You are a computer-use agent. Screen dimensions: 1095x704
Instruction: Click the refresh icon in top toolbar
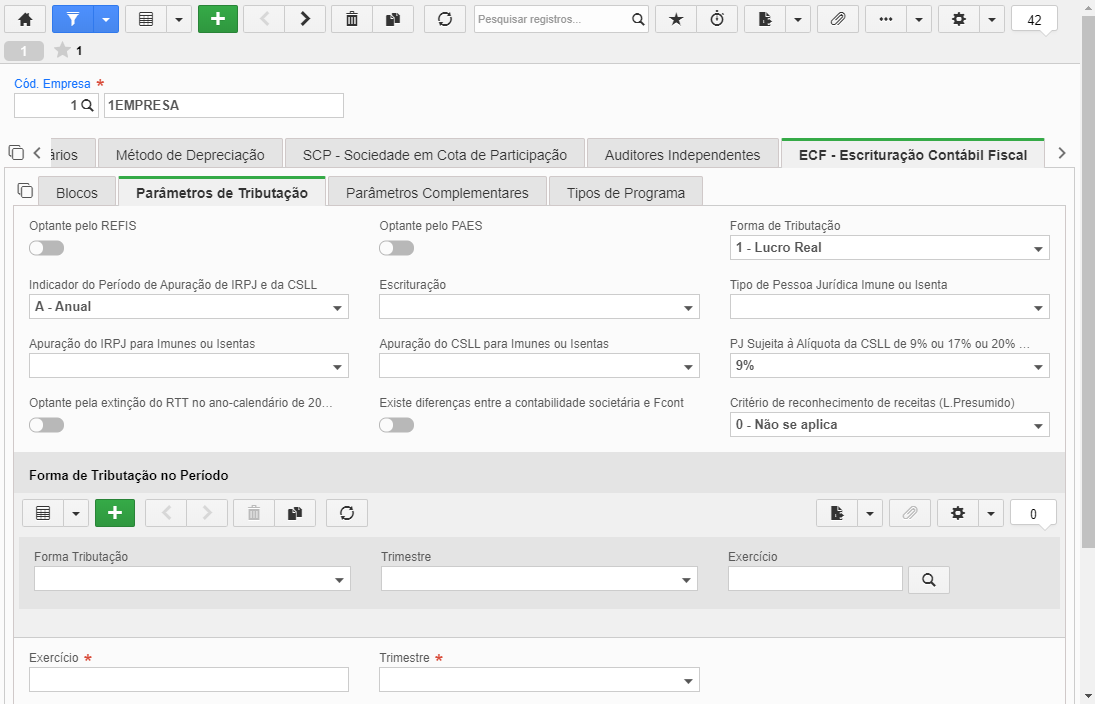pyautogui.click(x=445, y=19)
